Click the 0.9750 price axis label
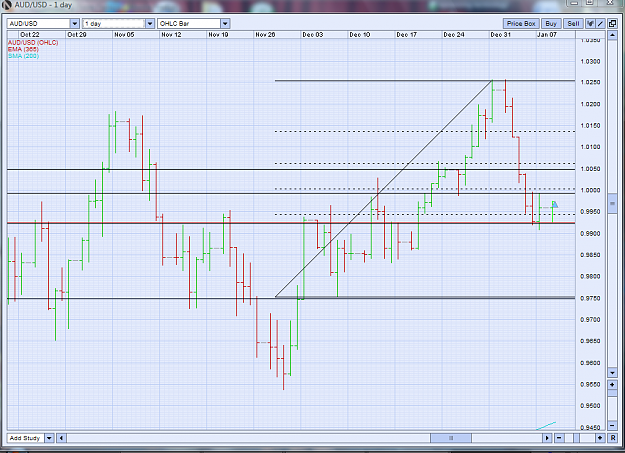Image resolution: width=625 pixels, height=453 pixels. click(x=590, y=298)
